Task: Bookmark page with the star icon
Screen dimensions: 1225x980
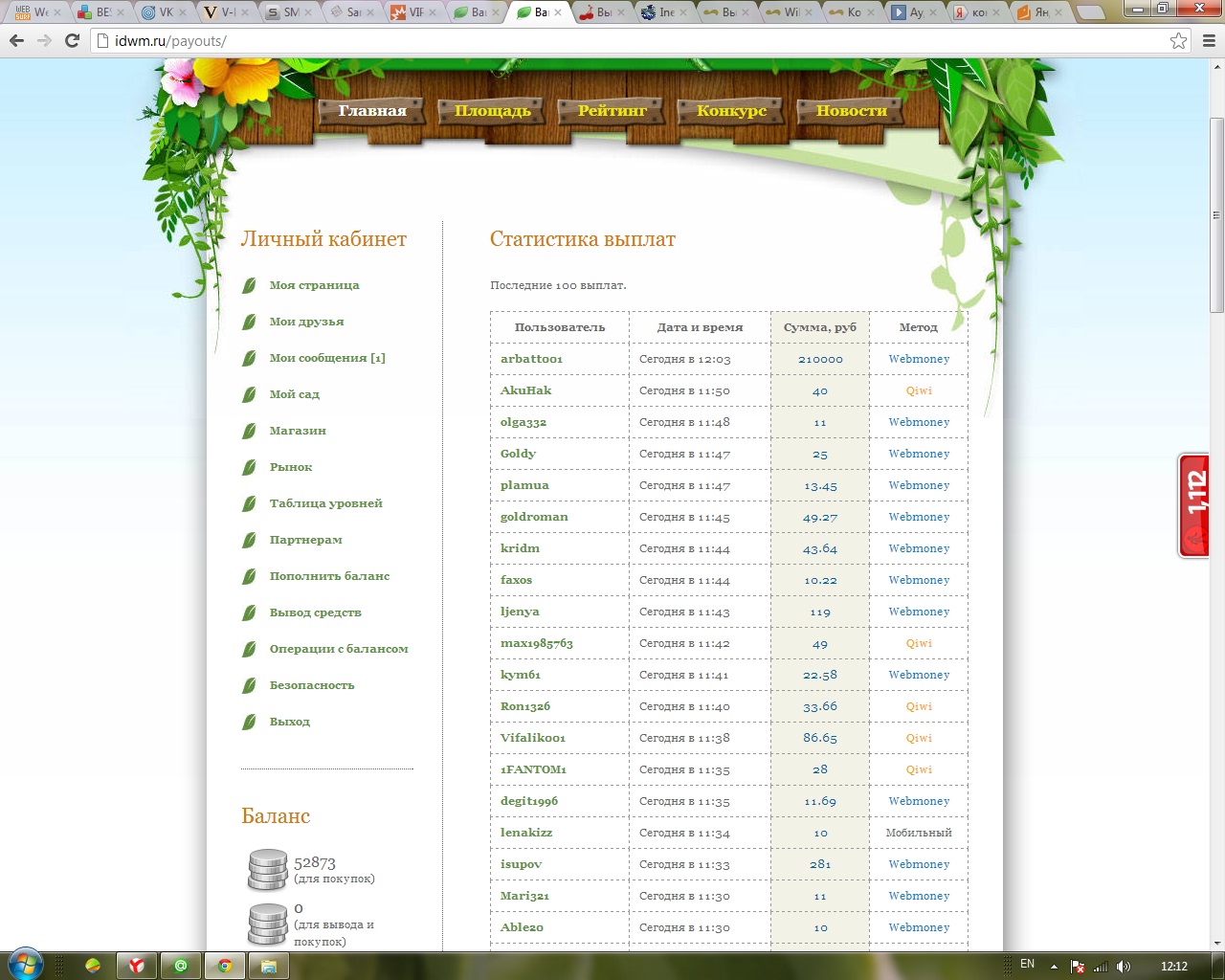Action: click(1178, 40)
